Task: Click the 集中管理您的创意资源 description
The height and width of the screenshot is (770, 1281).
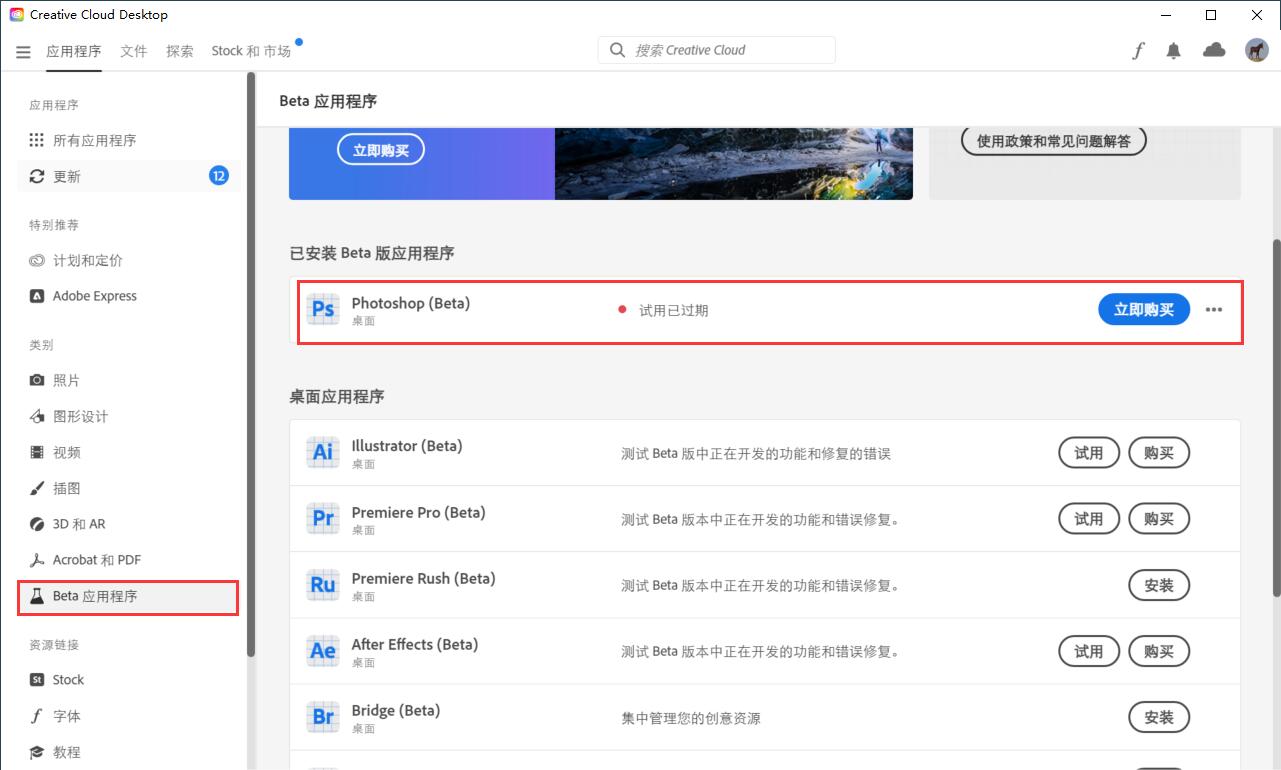Action: pos(691,718)
